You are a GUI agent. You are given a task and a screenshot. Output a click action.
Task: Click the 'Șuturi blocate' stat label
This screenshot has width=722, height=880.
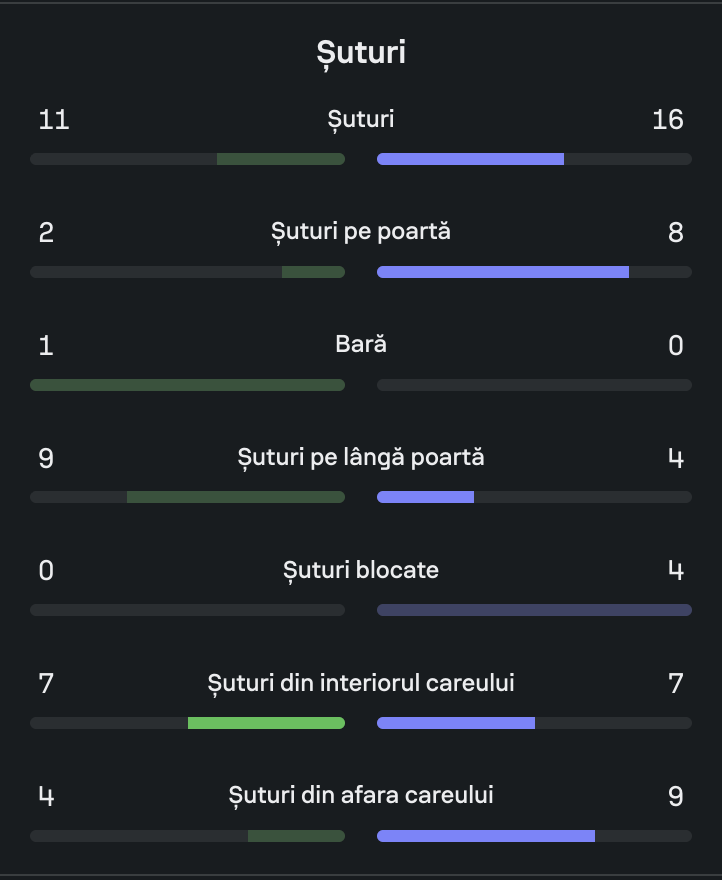pos(361,571)
